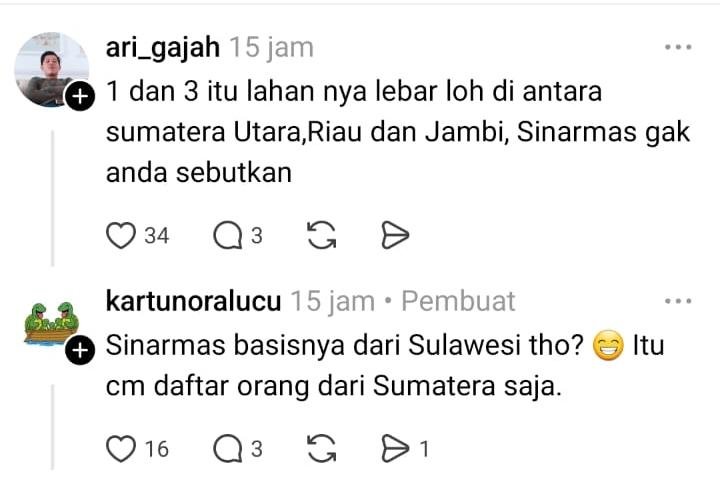720x491 pixels.
Task: Share kartunoralucu's reply via send icon
Action: (394, 449)
